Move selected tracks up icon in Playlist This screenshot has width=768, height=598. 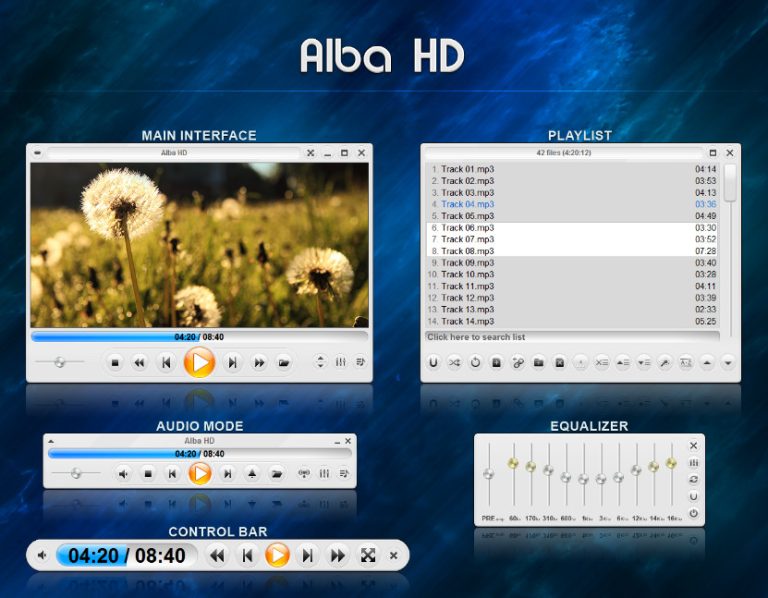pyautogui.click(x=623, y=362)
